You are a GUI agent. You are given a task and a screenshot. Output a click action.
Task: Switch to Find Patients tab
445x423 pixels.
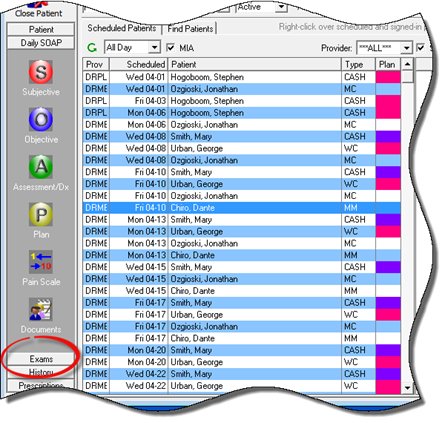[190, 29]
